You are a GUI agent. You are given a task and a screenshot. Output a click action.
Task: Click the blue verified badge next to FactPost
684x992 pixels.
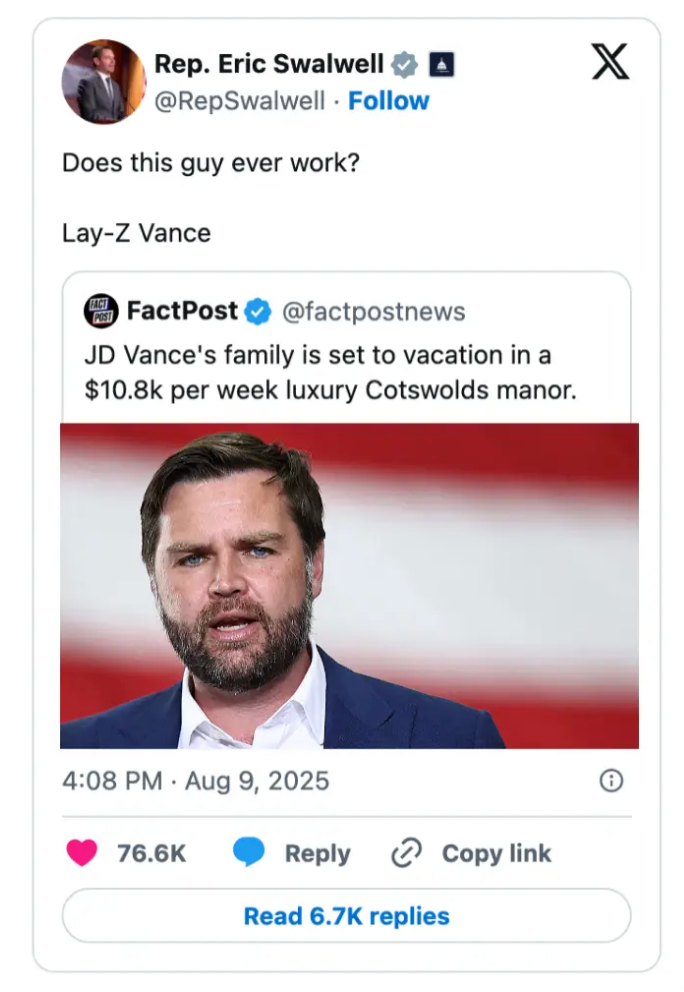coord(257,311)
